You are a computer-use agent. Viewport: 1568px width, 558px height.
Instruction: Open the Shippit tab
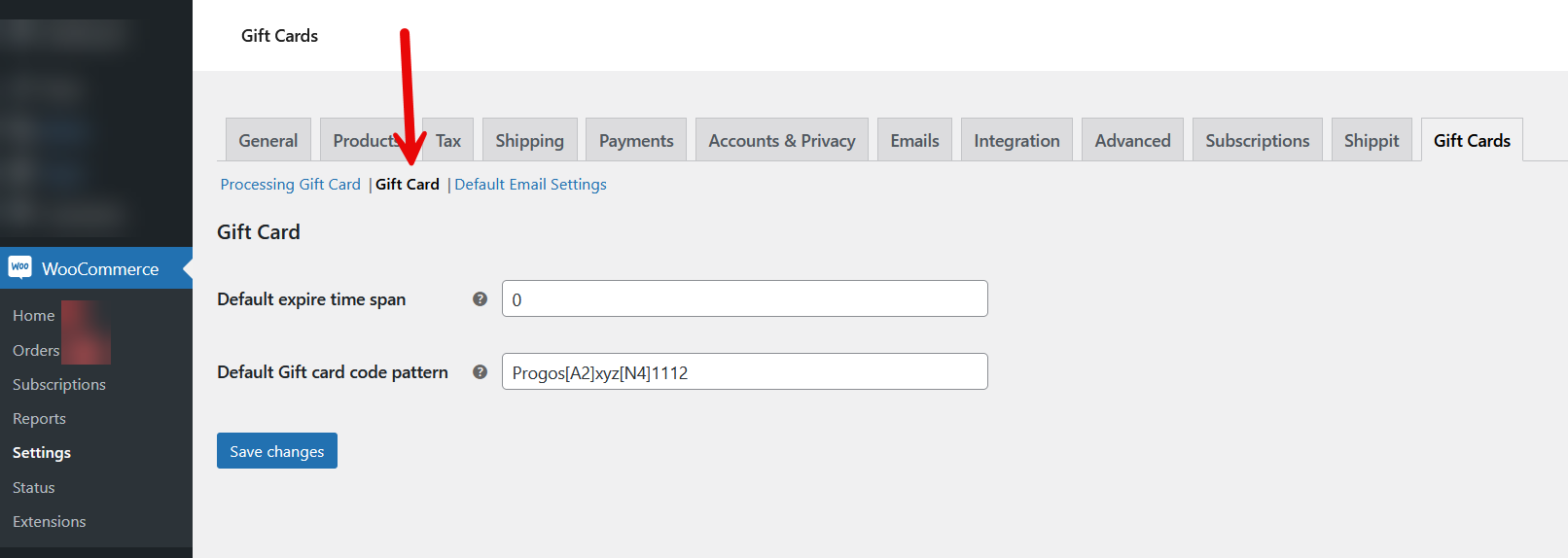(x=1372, y=140)
